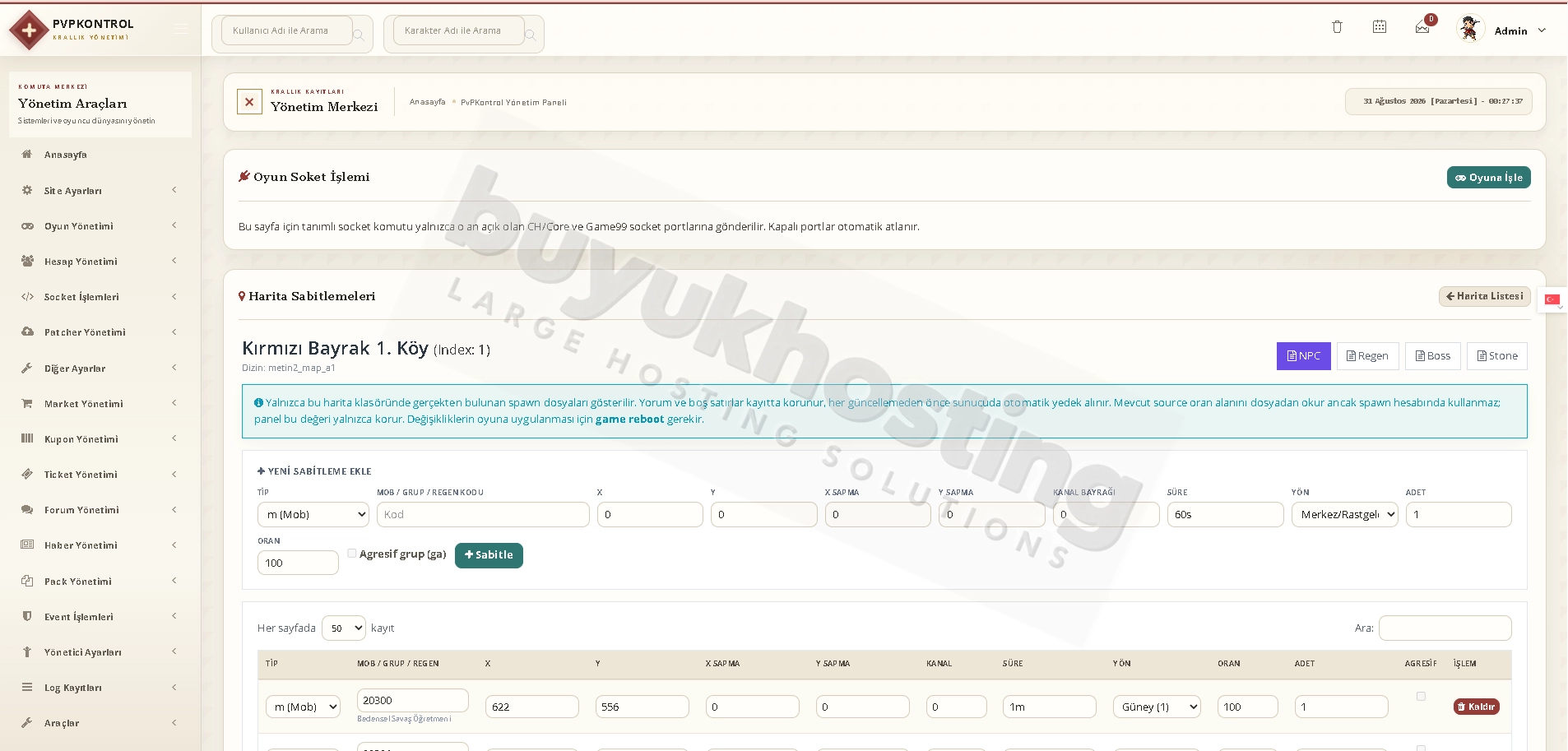This screenshot has height=751, width=1568.
Task: Switch to the Boss tab
Action: click(1433, 356)
